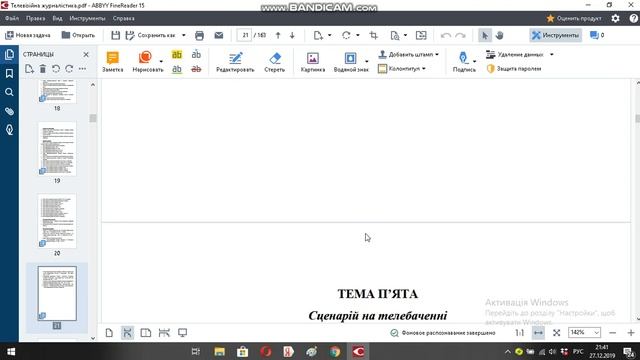This screenshot has width=640, height=360.
Task: Open the Attachments paperclip panel
Action: [9, 111]
